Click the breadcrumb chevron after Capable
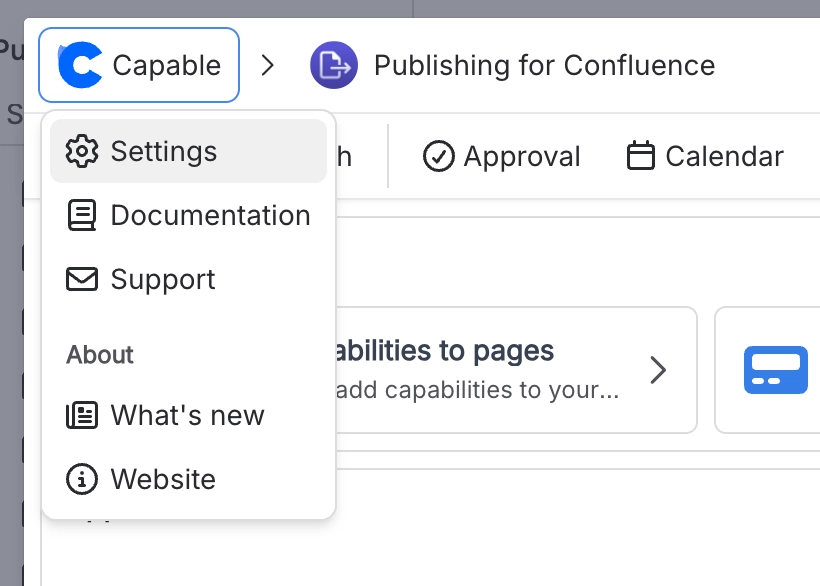 [x=267, y=64]
